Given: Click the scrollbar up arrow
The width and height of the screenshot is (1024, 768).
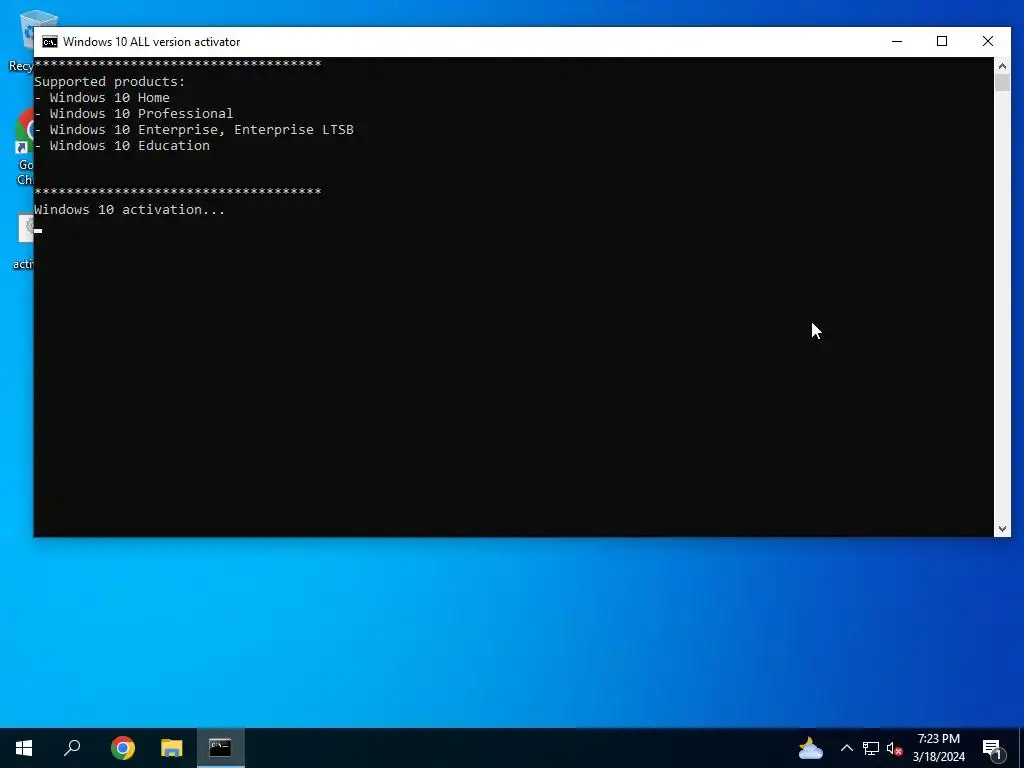Looking at the screenshot, I should point(1002,66).
